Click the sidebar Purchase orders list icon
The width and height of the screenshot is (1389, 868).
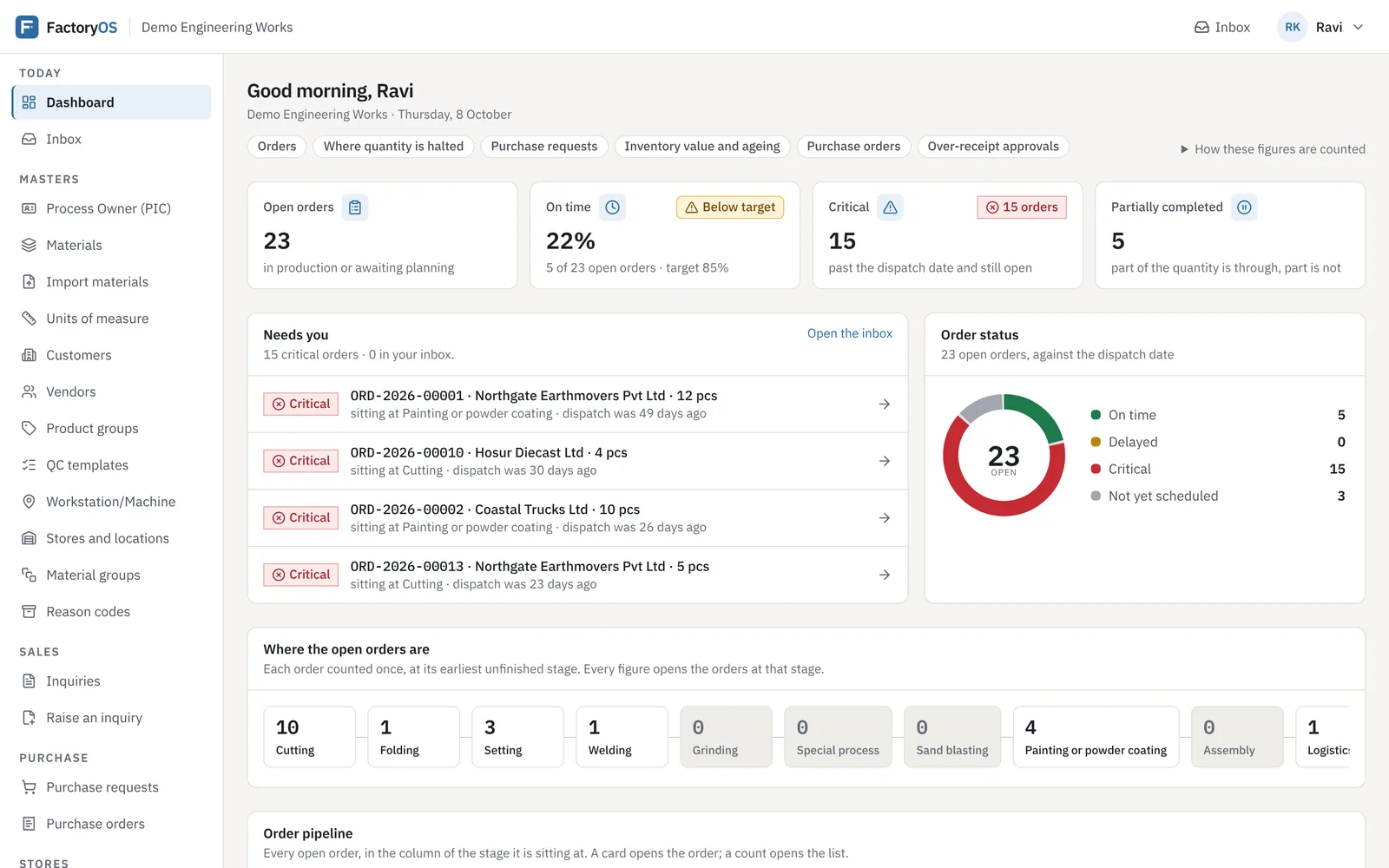pos(29,824)
